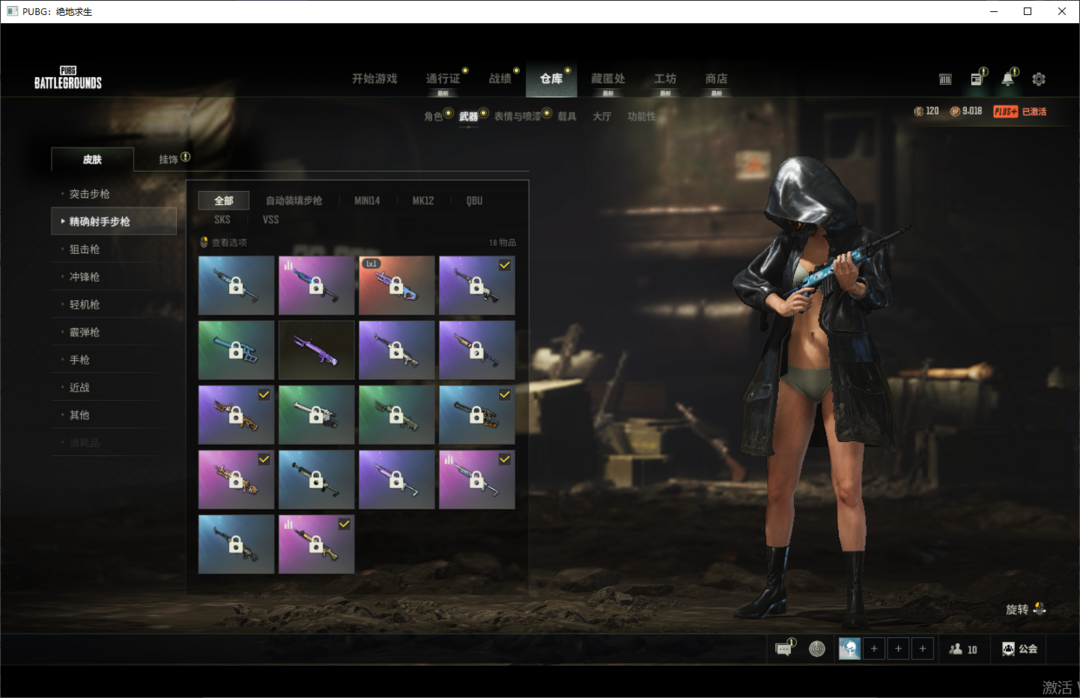Screen dimensions: 1080x698
Task: Expand the 手枪 category
Action: tap(114, 359)
